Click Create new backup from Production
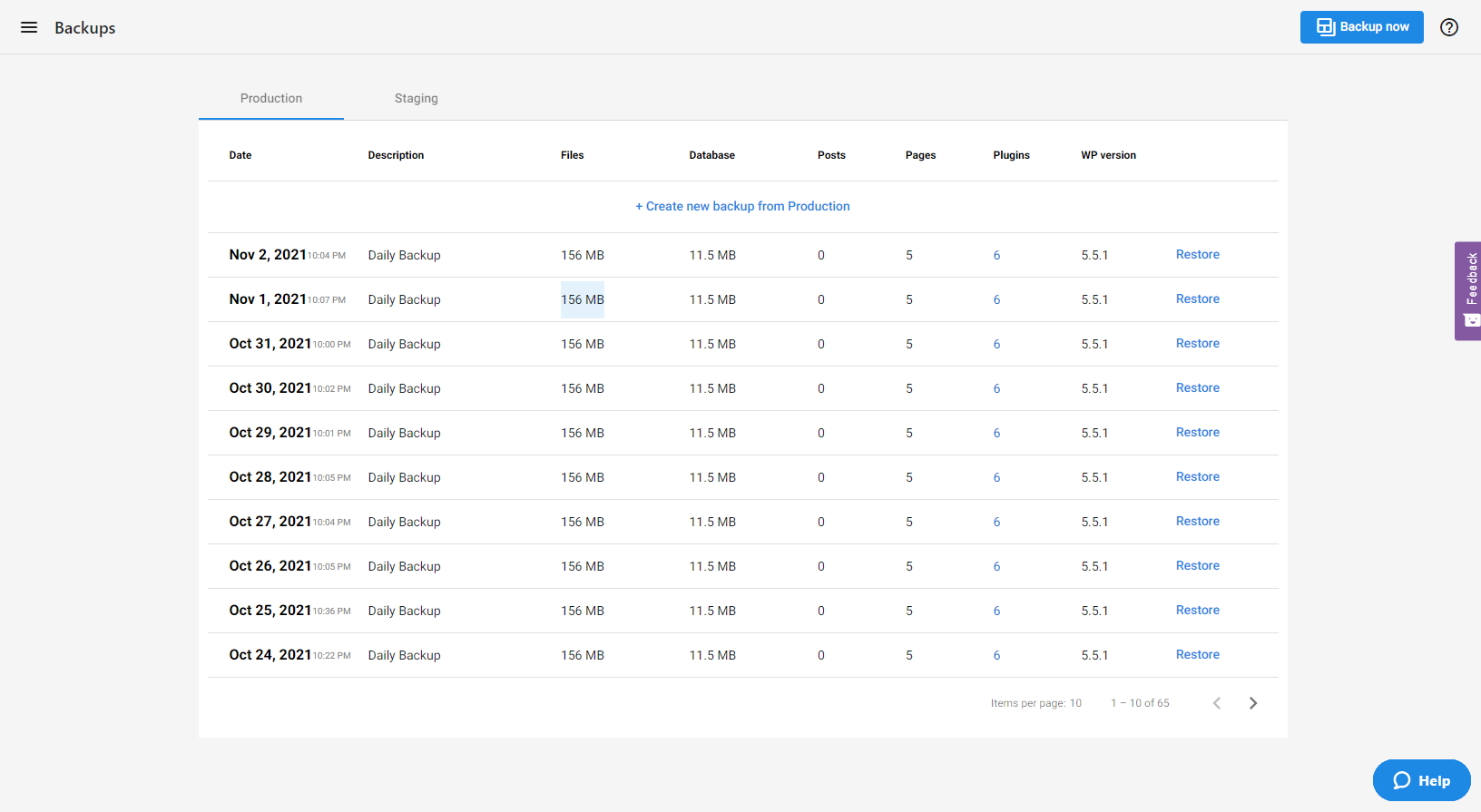The width and height of the screenshot is (1481, 812). point(742,207)
